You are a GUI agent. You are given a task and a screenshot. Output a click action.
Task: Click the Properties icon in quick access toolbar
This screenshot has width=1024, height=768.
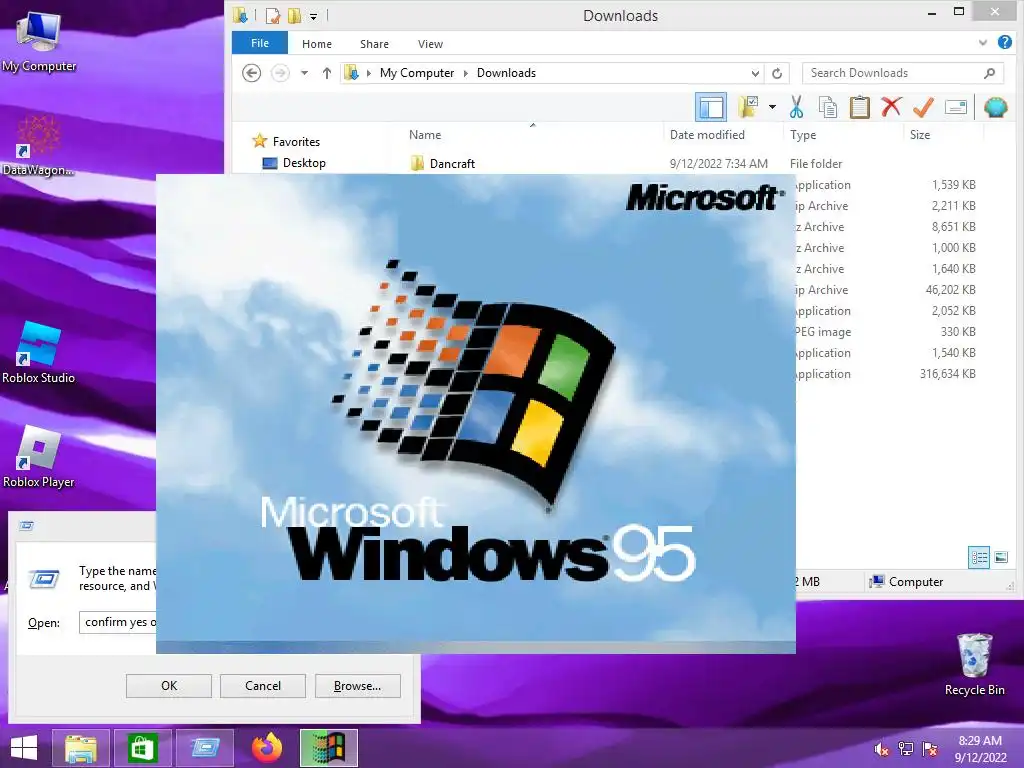pos(273,15)
